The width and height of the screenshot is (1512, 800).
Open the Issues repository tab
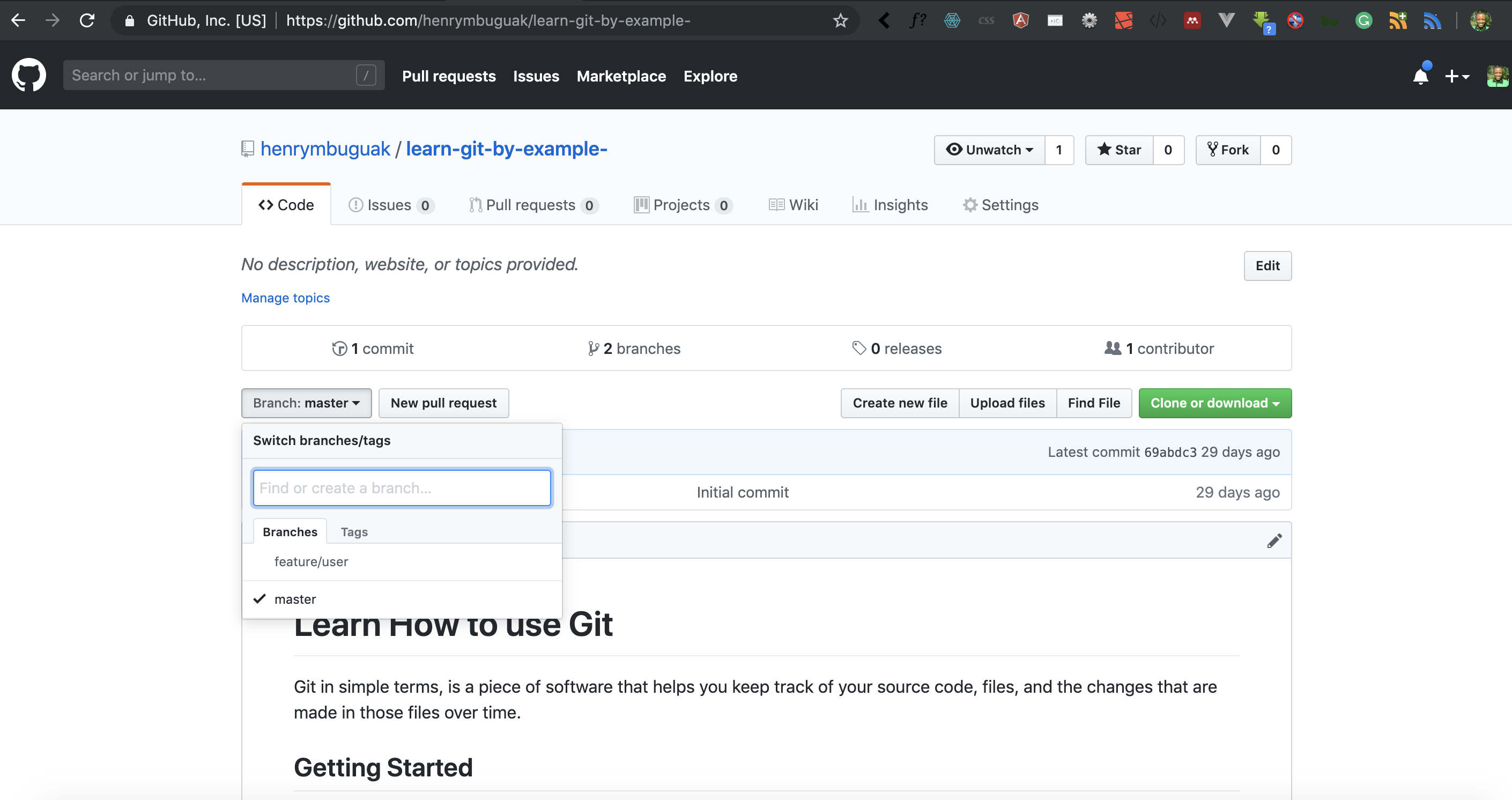391,205
